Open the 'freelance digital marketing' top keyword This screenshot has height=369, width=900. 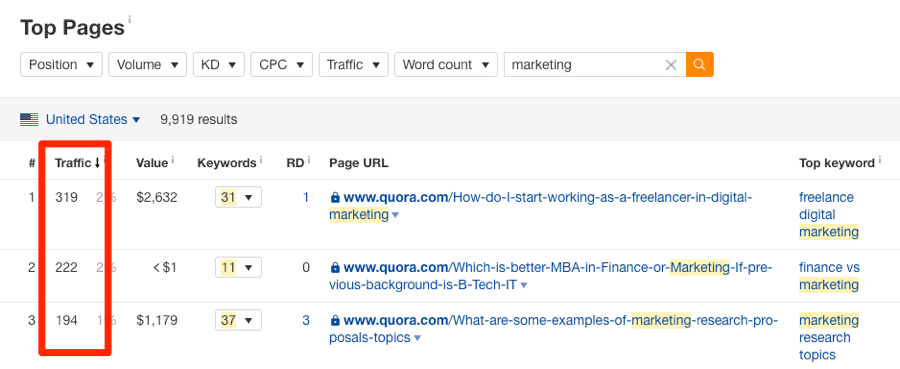point(829,215)
